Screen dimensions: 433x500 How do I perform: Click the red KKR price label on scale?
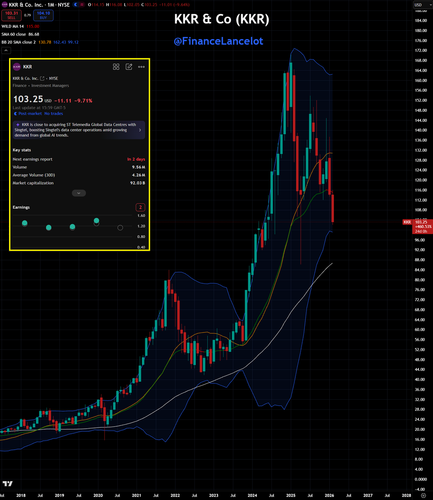pos(407,222)
